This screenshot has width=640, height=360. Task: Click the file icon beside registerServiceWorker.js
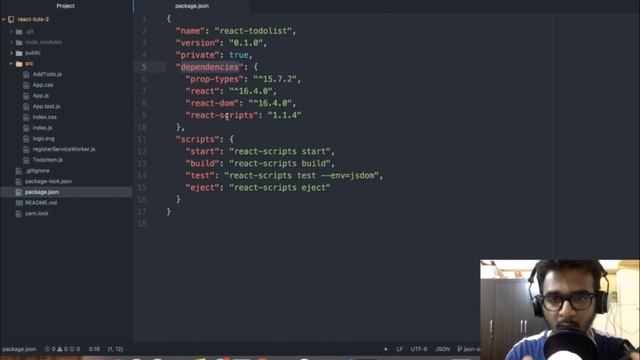[x=26, y=149]
